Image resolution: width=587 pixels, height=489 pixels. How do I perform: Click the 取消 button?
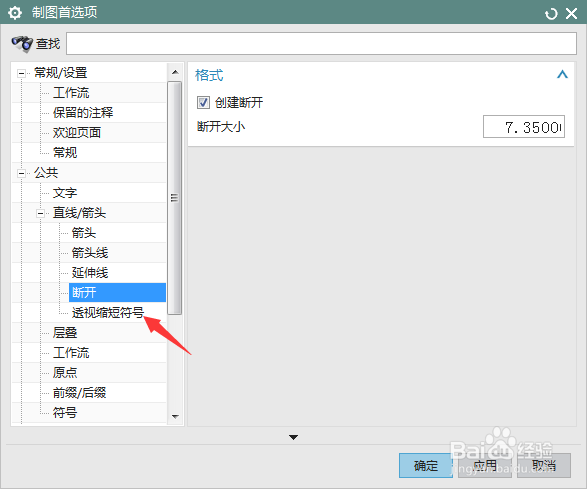pos(544,465)
